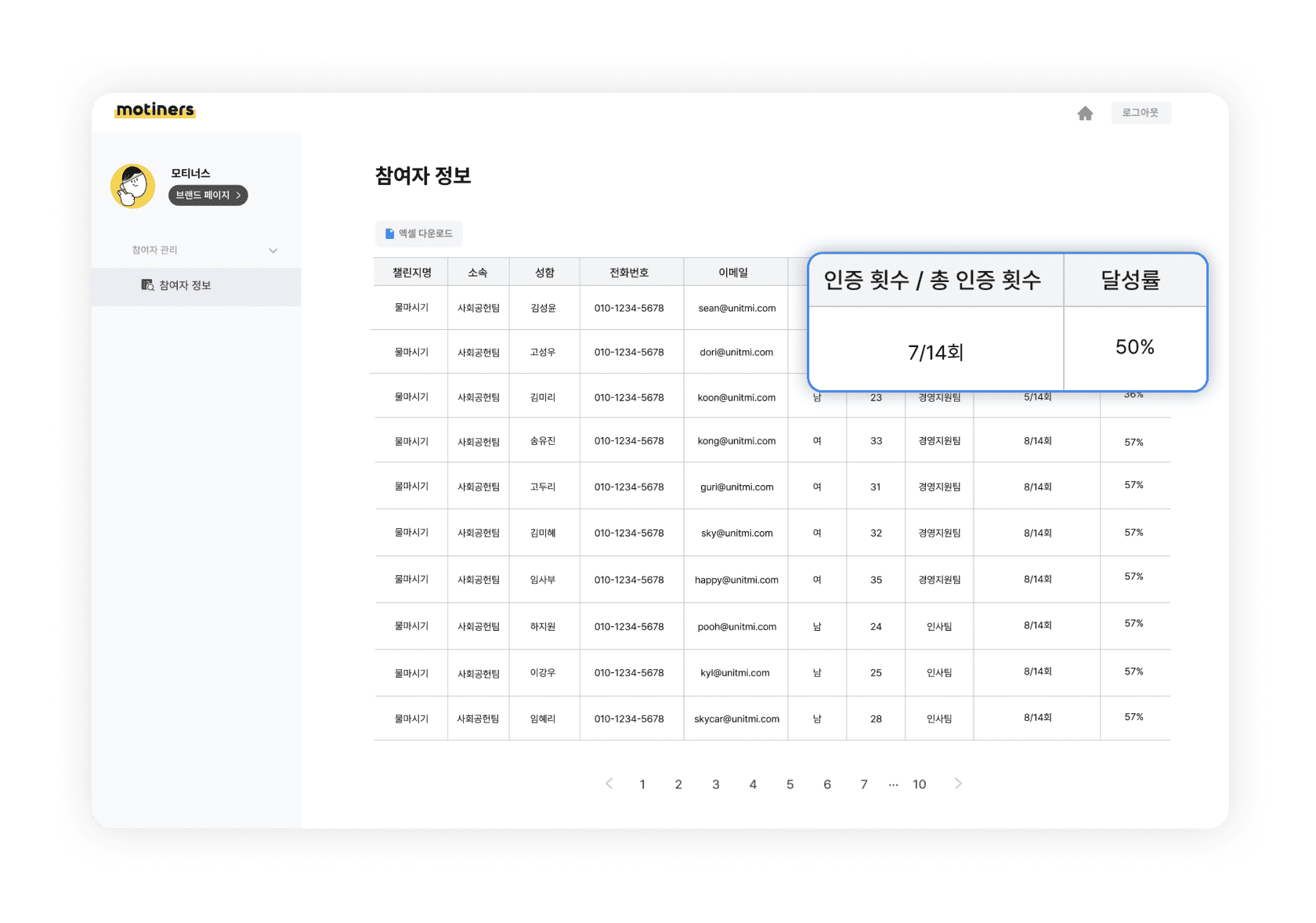
Task: Click email pooh@unitmi.com
Action: pos(737,627)
